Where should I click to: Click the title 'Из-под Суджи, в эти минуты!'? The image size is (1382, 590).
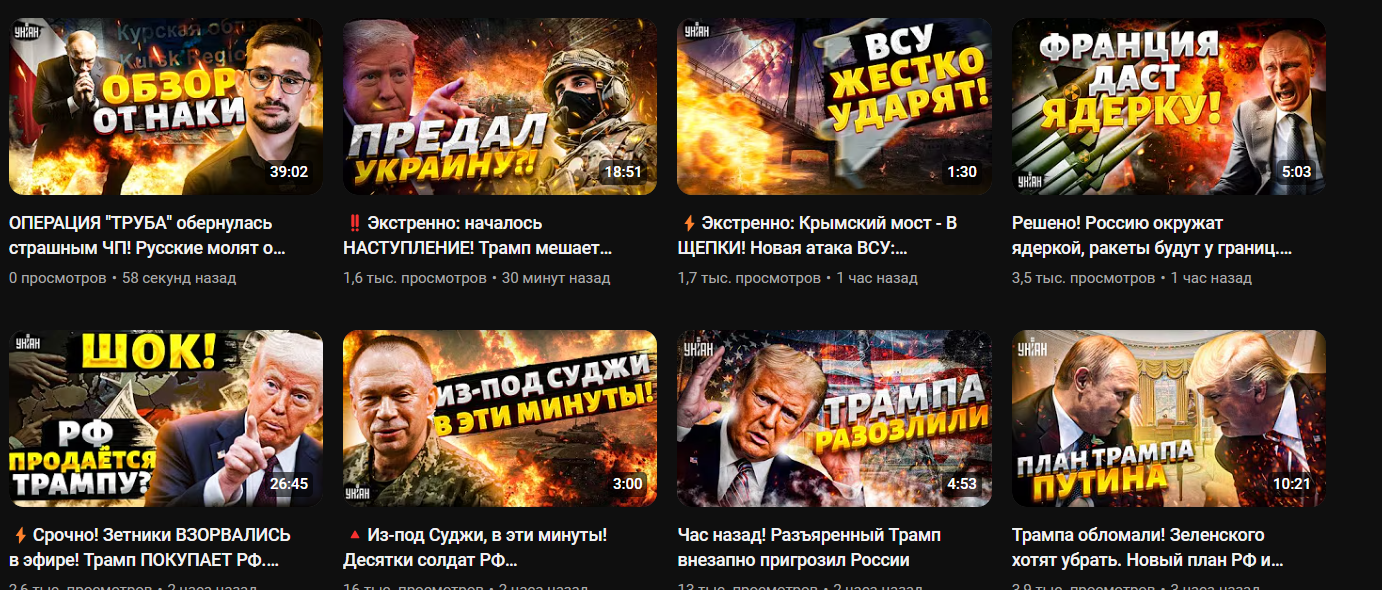click(x=475, y=548)
